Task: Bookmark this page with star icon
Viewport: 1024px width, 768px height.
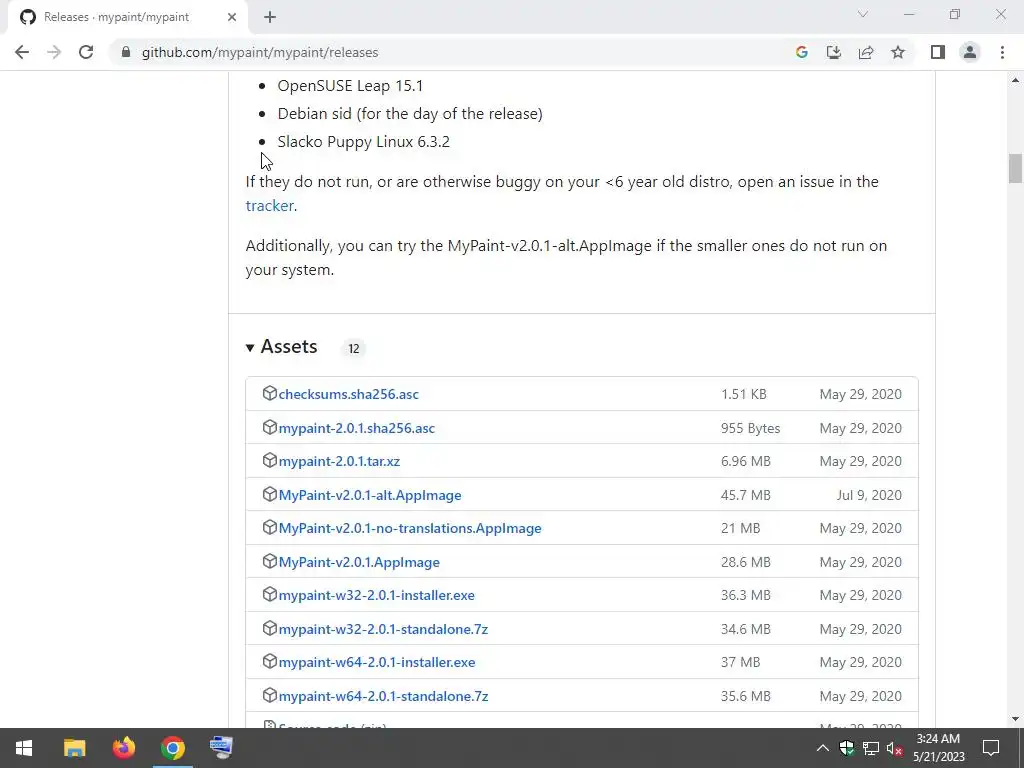Action: [x=898, y=52]
